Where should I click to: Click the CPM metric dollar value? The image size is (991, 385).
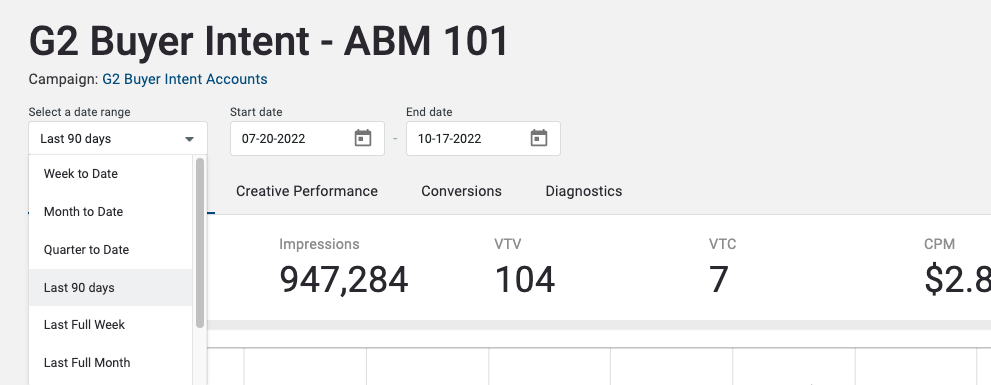point(958,279)
